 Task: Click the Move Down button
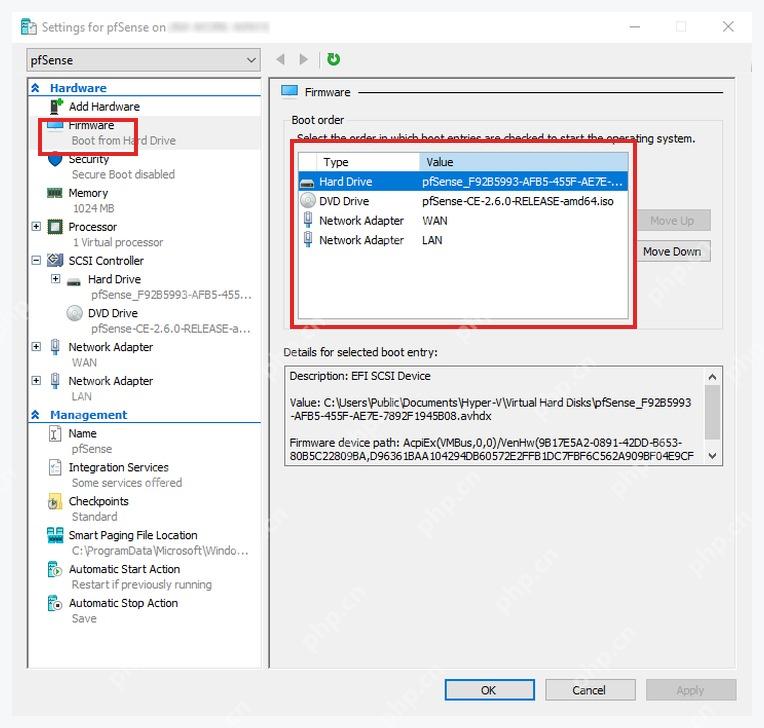tap(672, 251)
